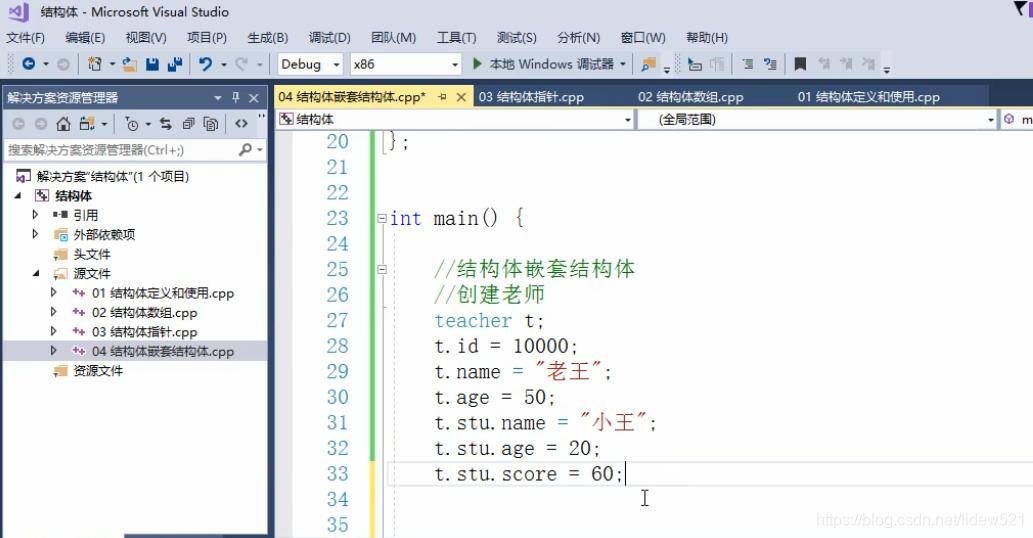
Task: Open the x86 platform dropdown
Action: (455, 65)
